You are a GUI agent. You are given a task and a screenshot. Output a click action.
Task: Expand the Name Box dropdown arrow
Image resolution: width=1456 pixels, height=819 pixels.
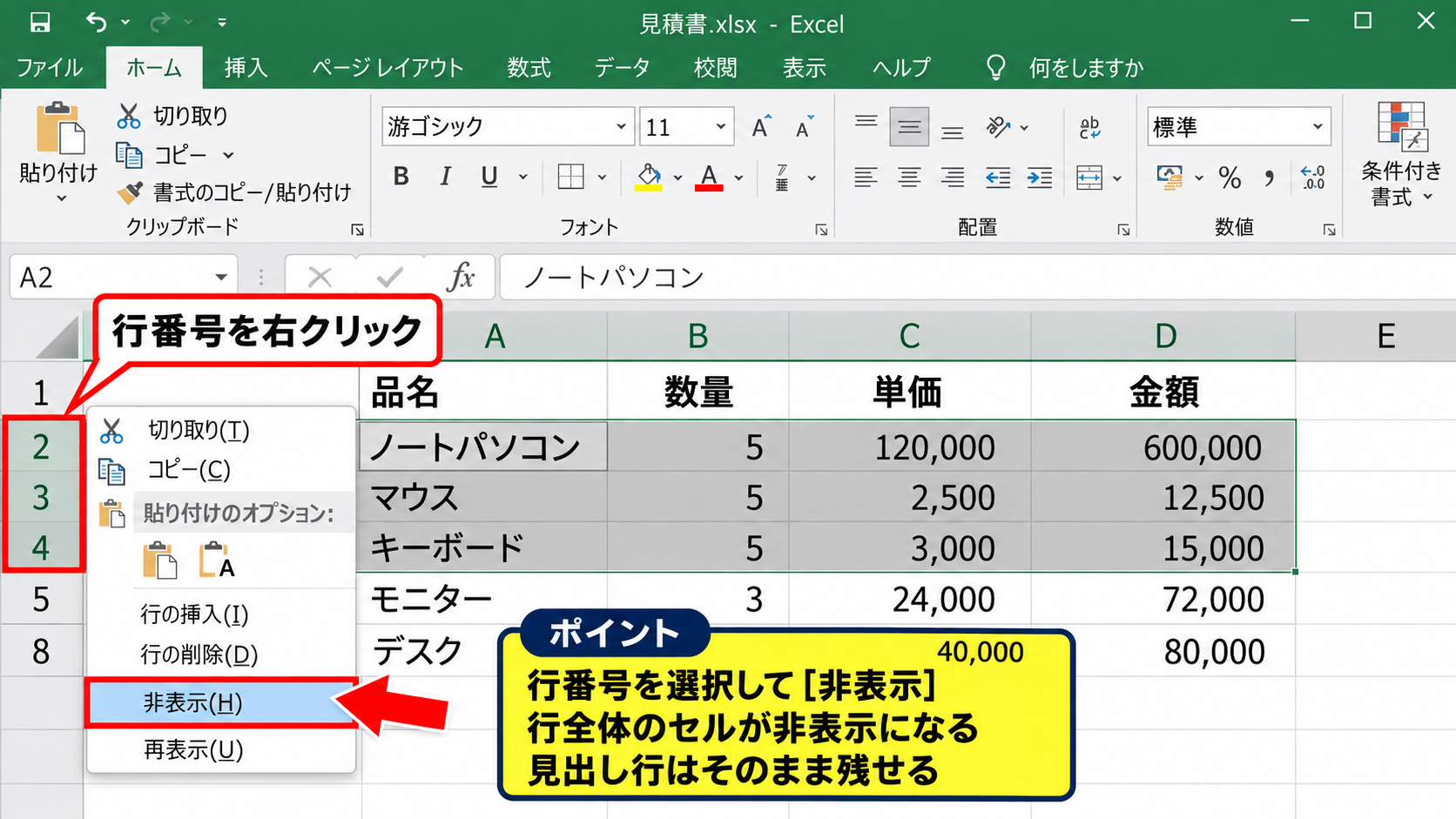click(x=221, y=278)
